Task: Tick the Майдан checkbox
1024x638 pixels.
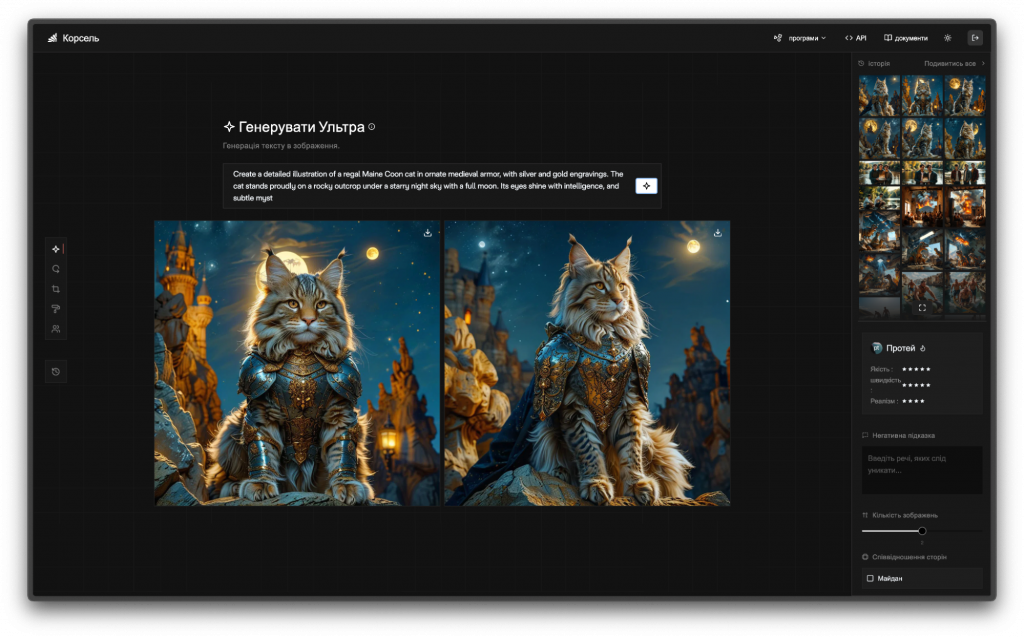Action: point(870,579)
